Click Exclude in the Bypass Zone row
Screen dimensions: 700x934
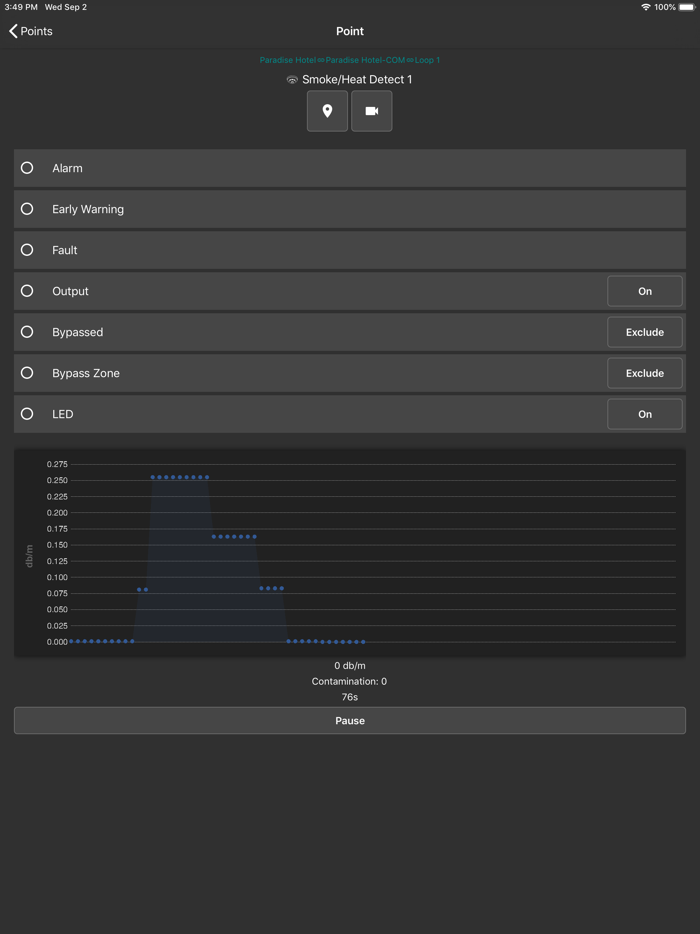click(x=645, y=373)
